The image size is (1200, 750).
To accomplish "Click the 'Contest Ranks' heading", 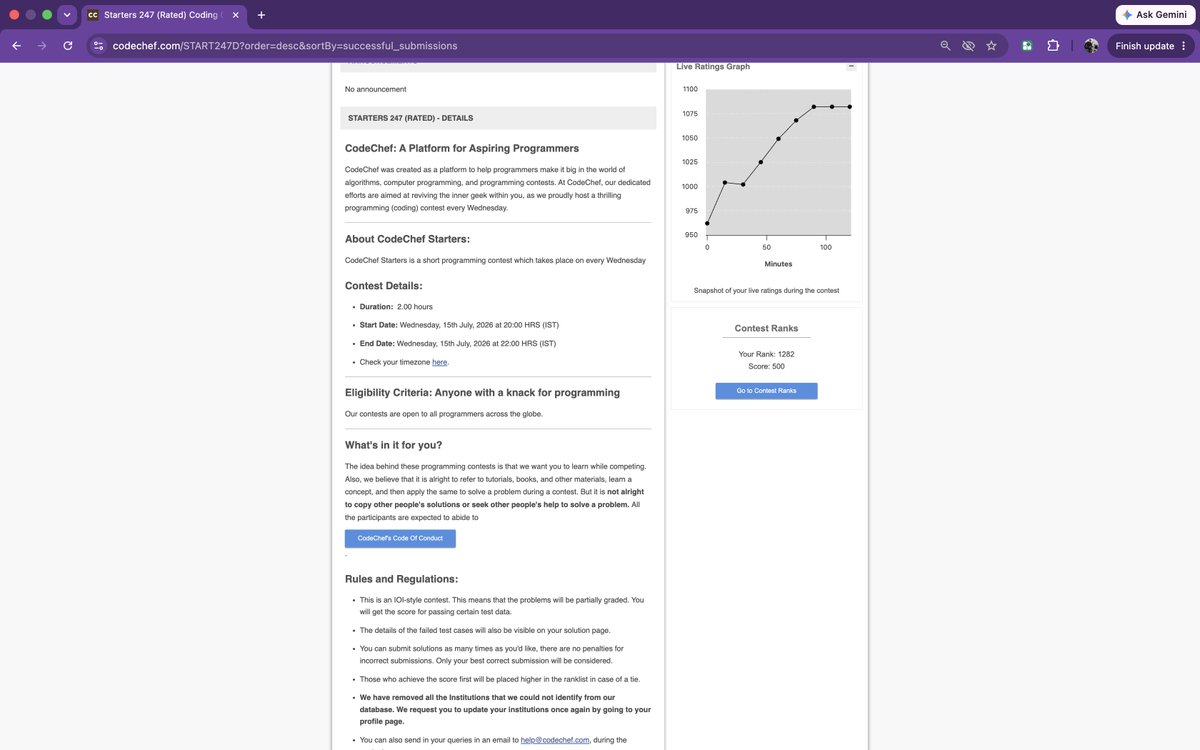I will pos(766,328).
